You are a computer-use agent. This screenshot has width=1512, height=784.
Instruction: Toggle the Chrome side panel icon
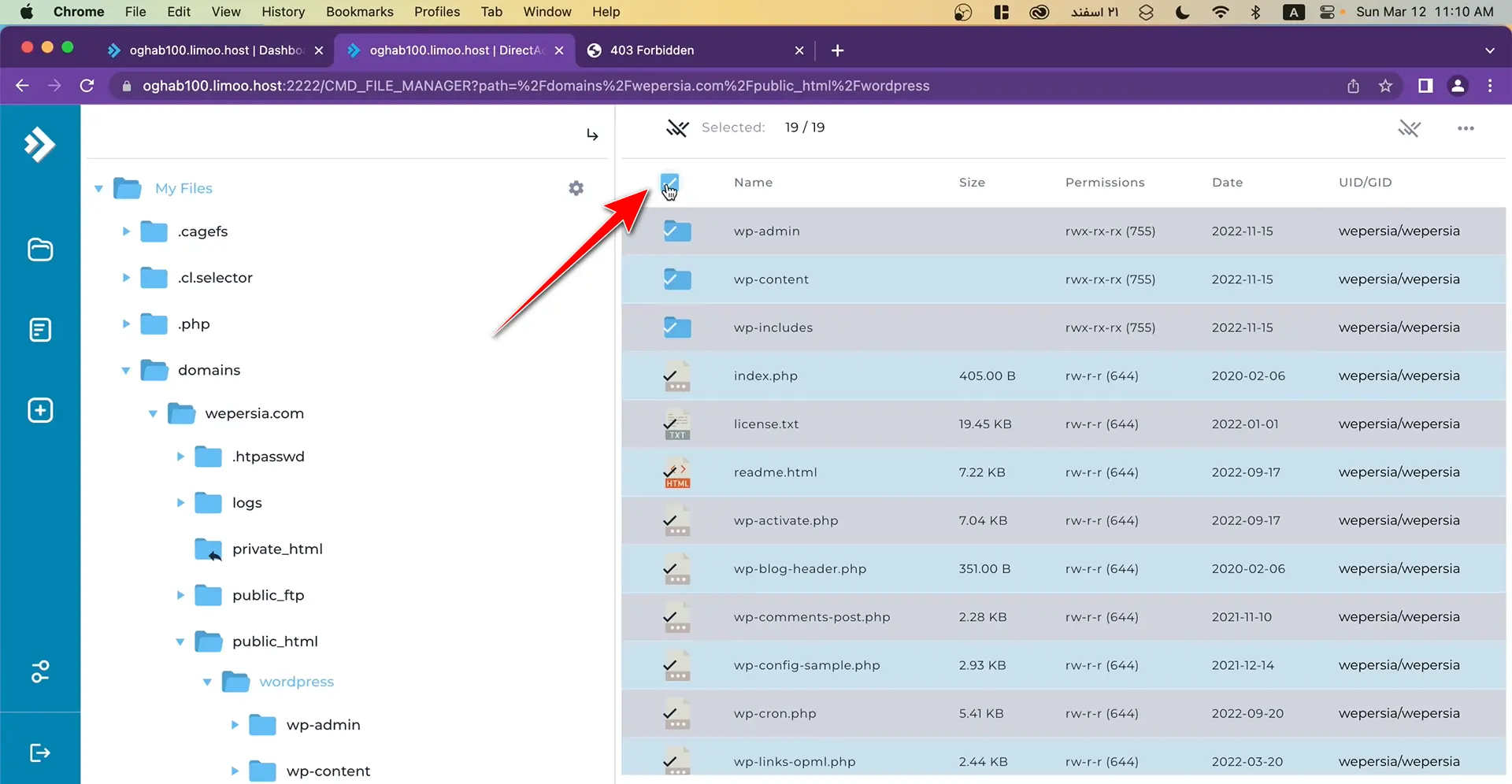(x=1425, y=86)
